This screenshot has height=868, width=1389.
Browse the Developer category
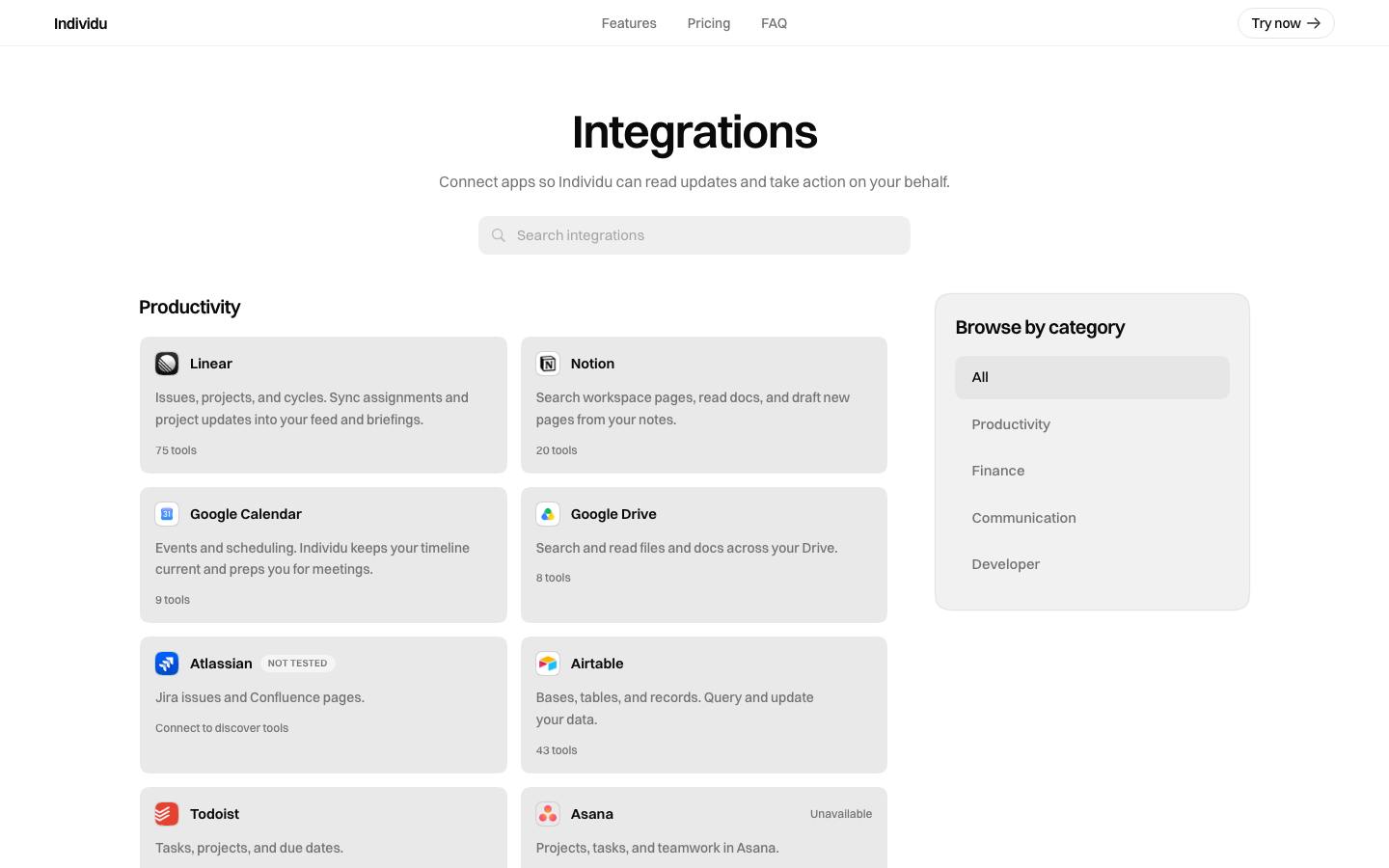click(x=1092, y=564)
